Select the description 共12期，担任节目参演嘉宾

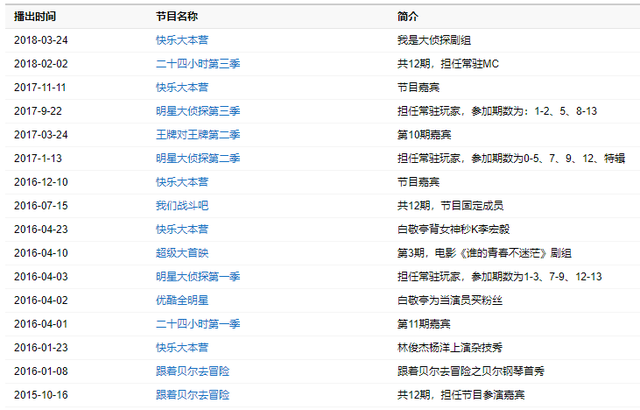click(x=461, y=395)
